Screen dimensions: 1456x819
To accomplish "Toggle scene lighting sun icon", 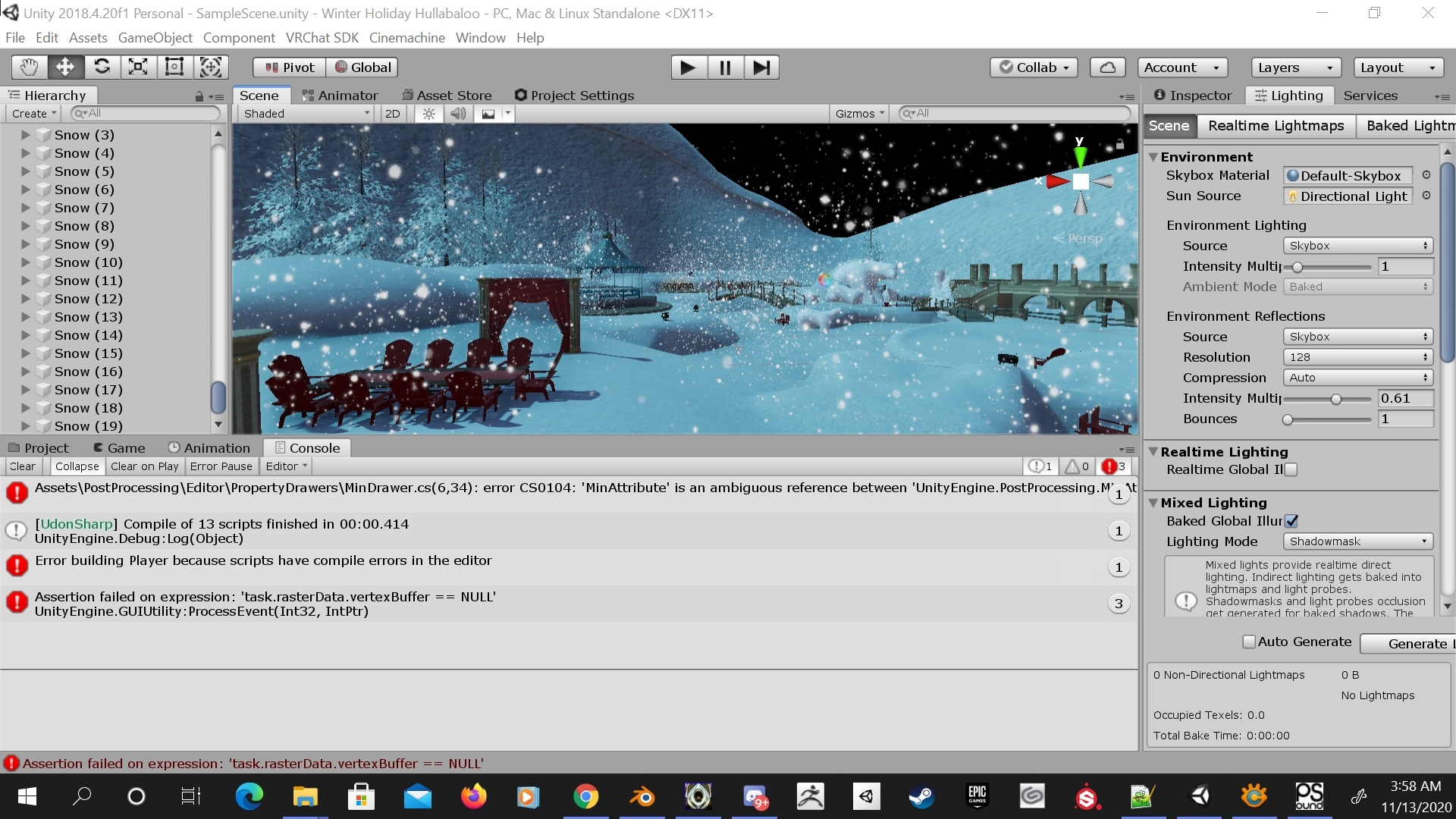I will pos(429,114).
